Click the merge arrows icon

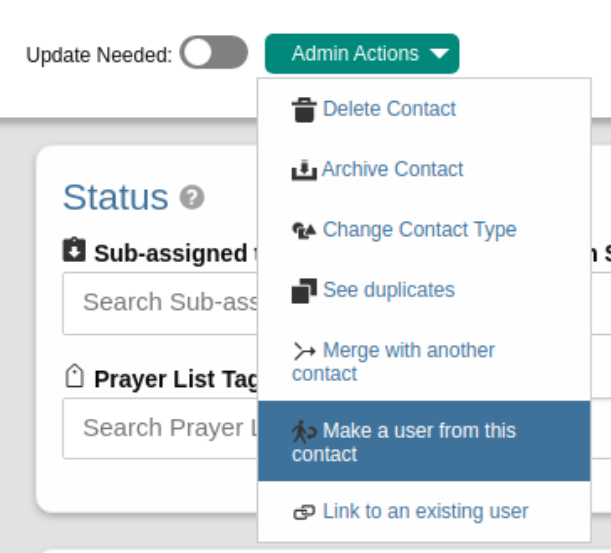pos(304,351)
